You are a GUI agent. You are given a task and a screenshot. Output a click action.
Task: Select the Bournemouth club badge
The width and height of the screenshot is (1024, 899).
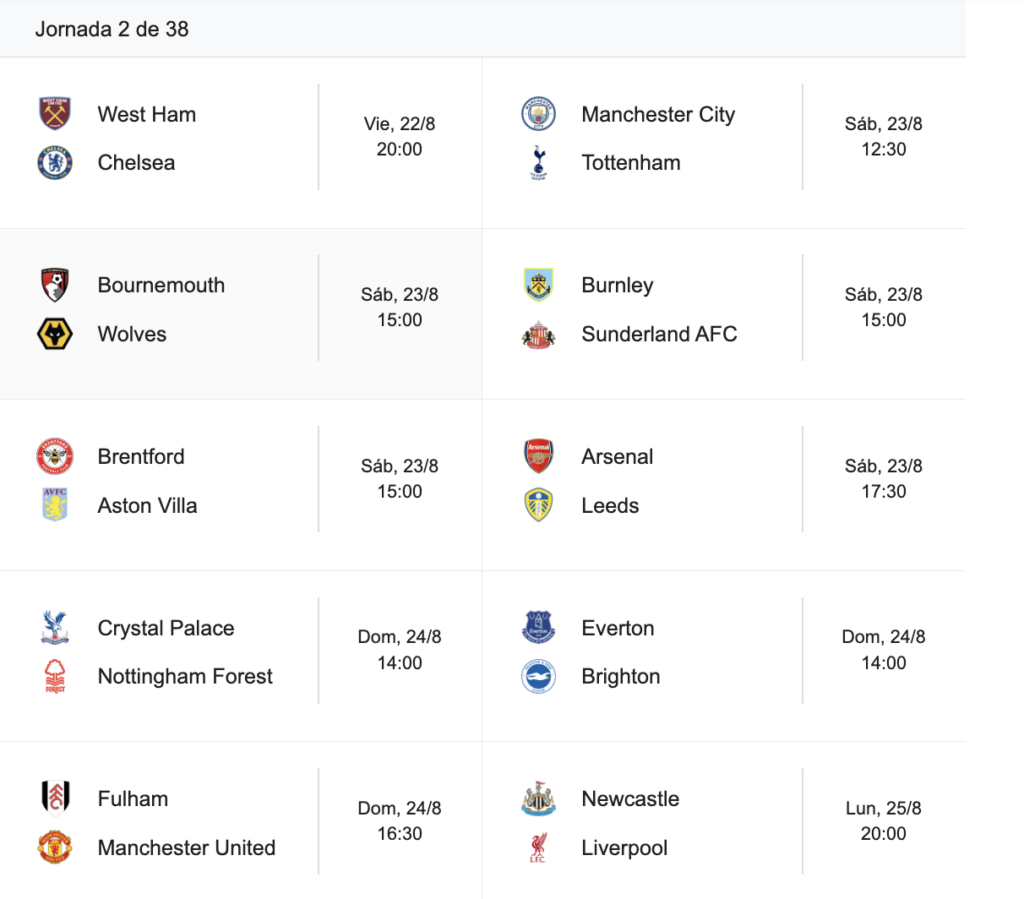click(55, 285)
